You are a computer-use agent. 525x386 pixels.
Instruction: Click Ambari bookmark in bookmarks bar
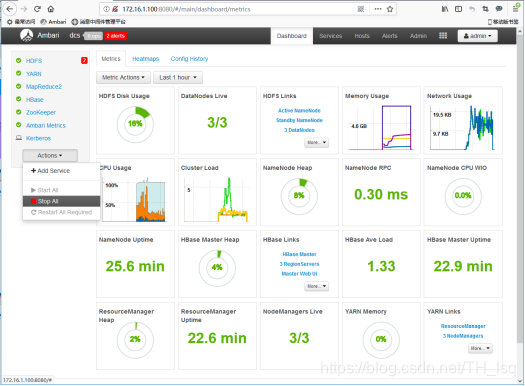pos(53,22)
